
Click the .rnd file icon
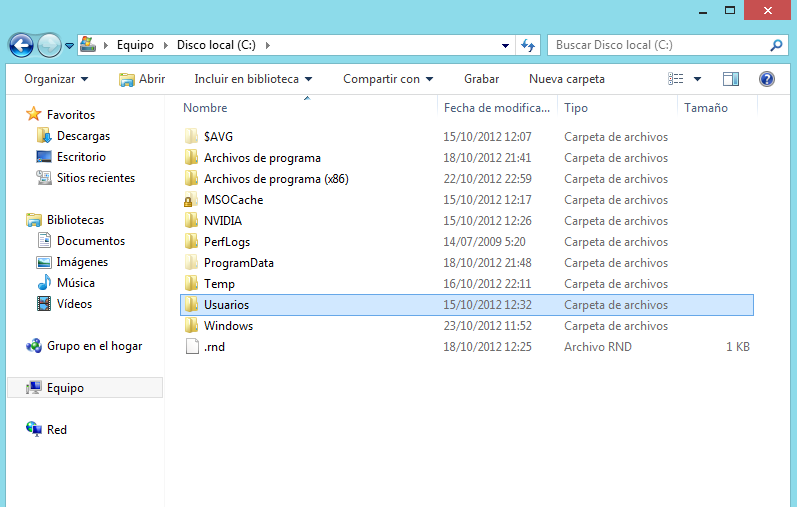[192, 346]
